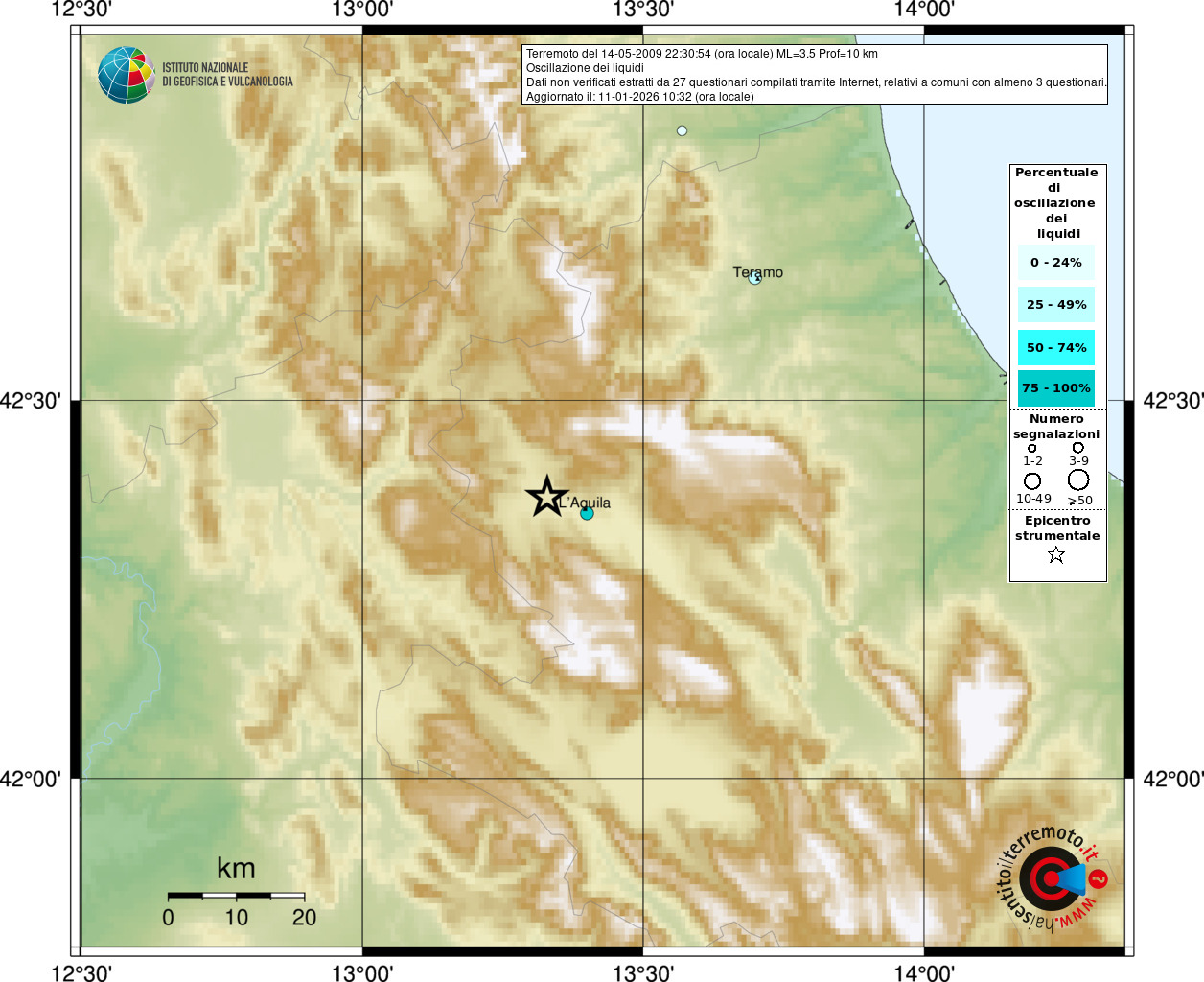Select the teal report circle at L'Aquila
The width and height of the screenshot is (1204, 982).
(x=587, y=514)
